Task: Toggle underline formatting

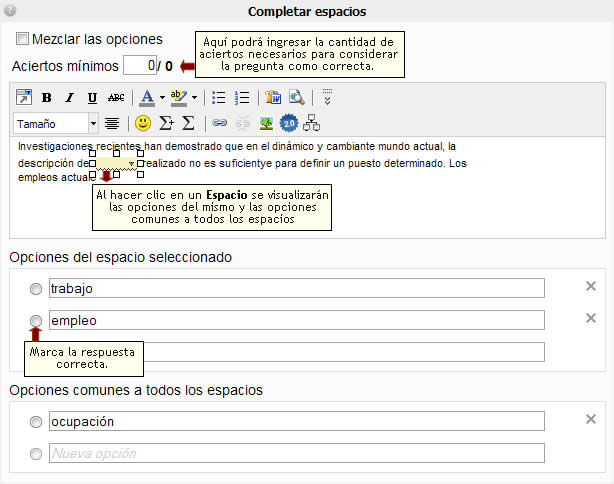Action: pos(92,98)
